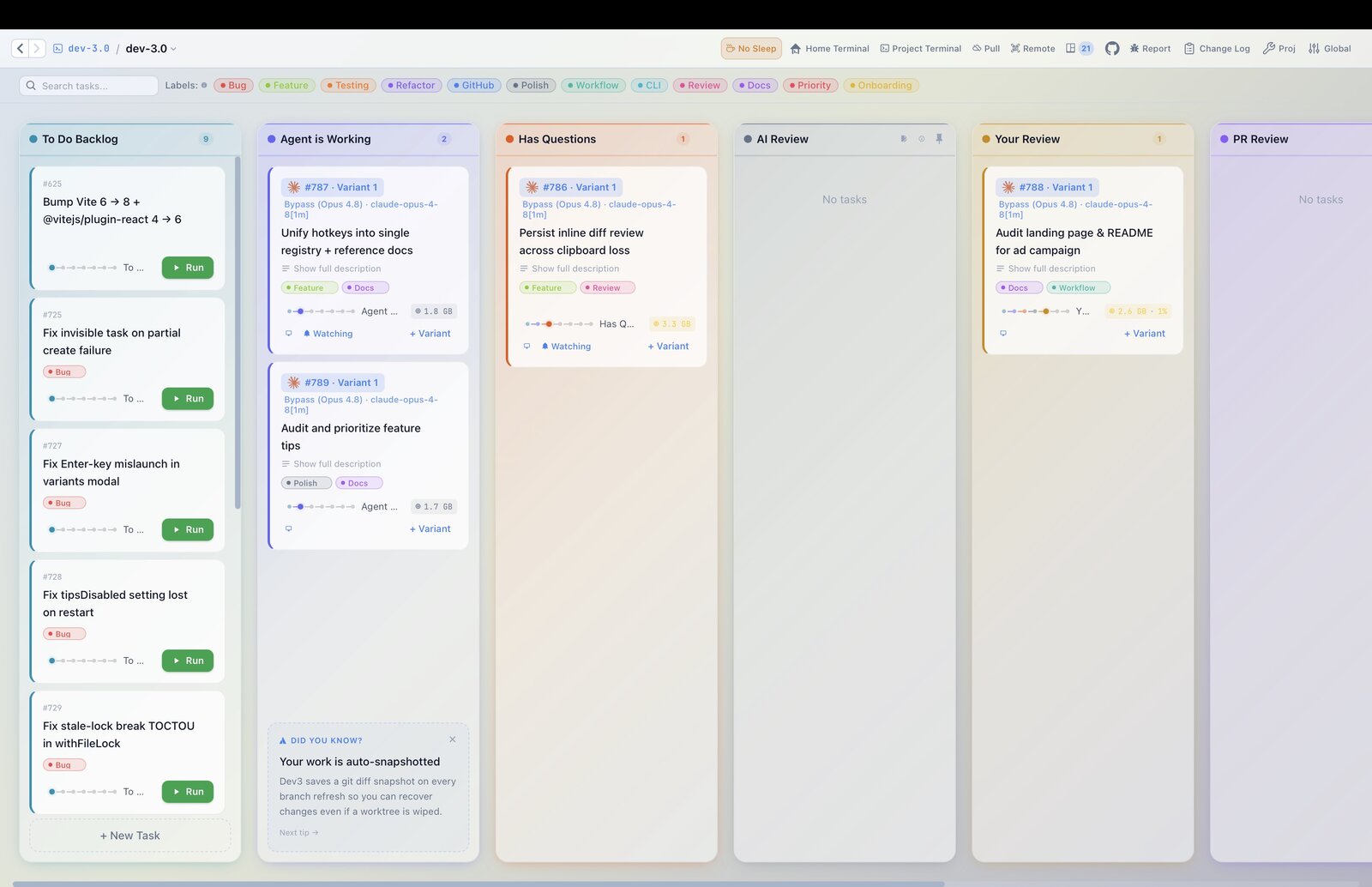Expand full description of Unify hotkeys task

331,269
